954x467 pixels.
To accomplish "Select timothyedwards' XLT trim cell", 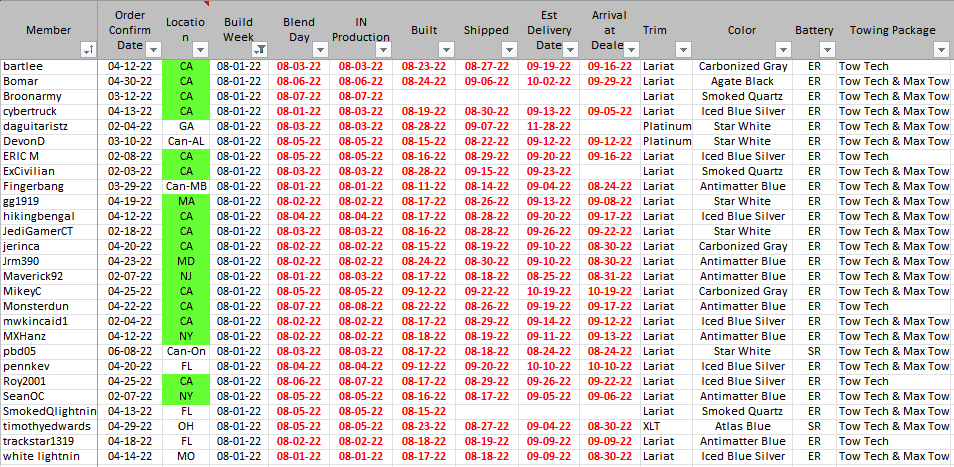I will click(x=652, y=426).
